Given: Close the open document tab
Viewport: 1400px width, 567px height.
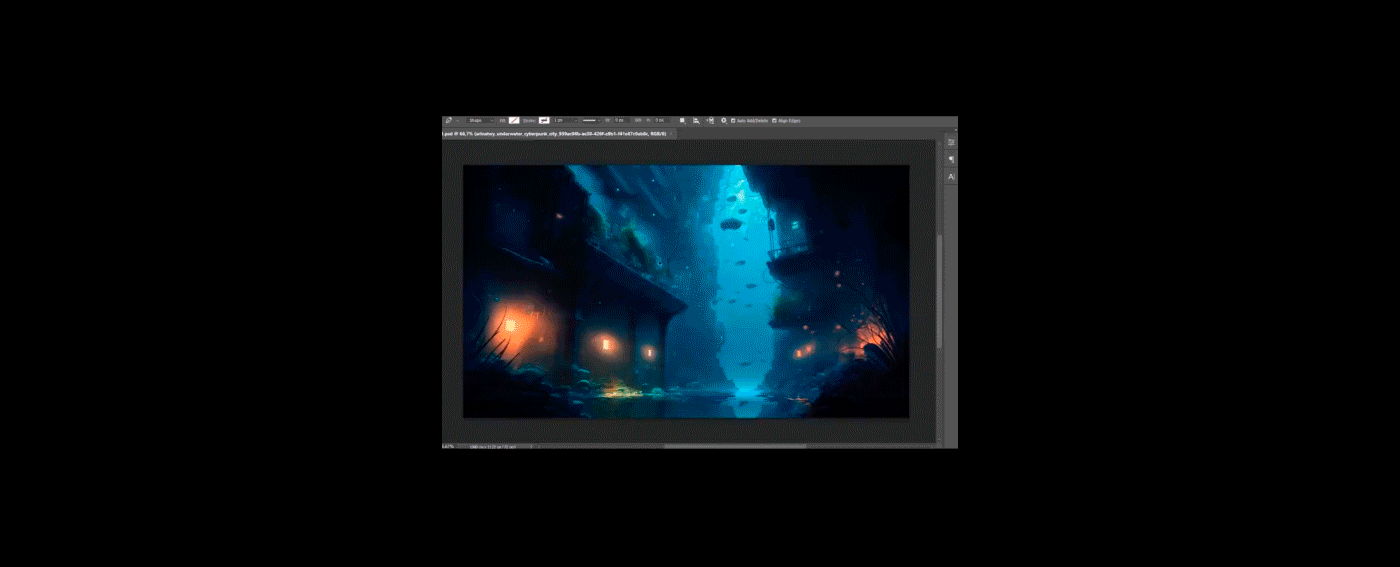Looking at the screenshot, I should coord(673,133).
